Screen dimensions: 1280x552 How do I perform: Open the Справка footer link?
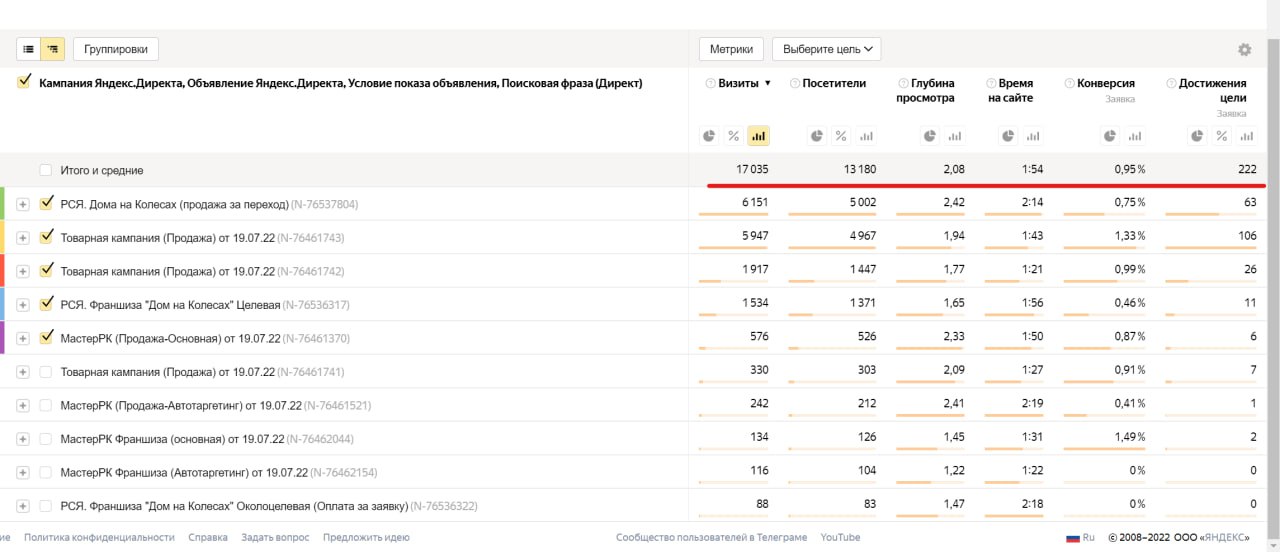(208, 537)
